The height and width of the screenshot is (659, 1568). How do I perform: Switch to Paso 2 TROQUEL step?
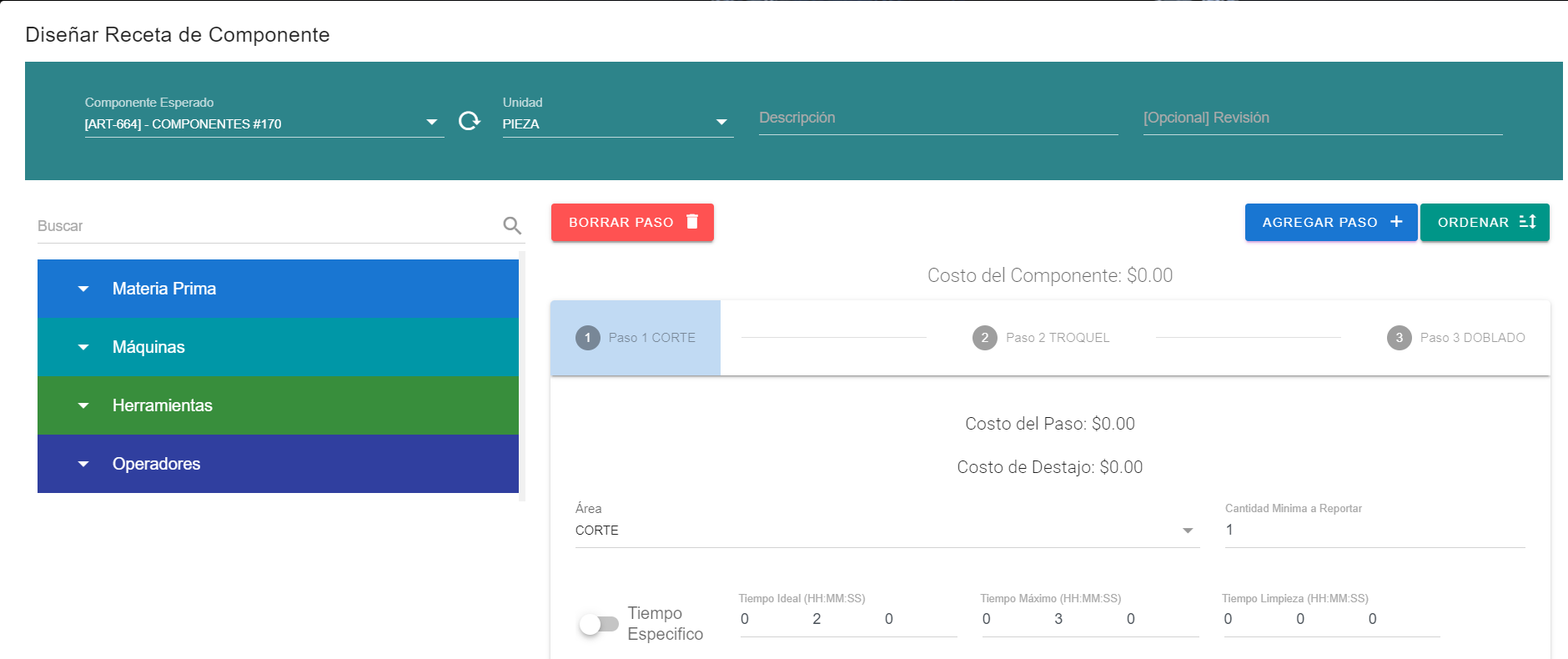(1057, 338)
